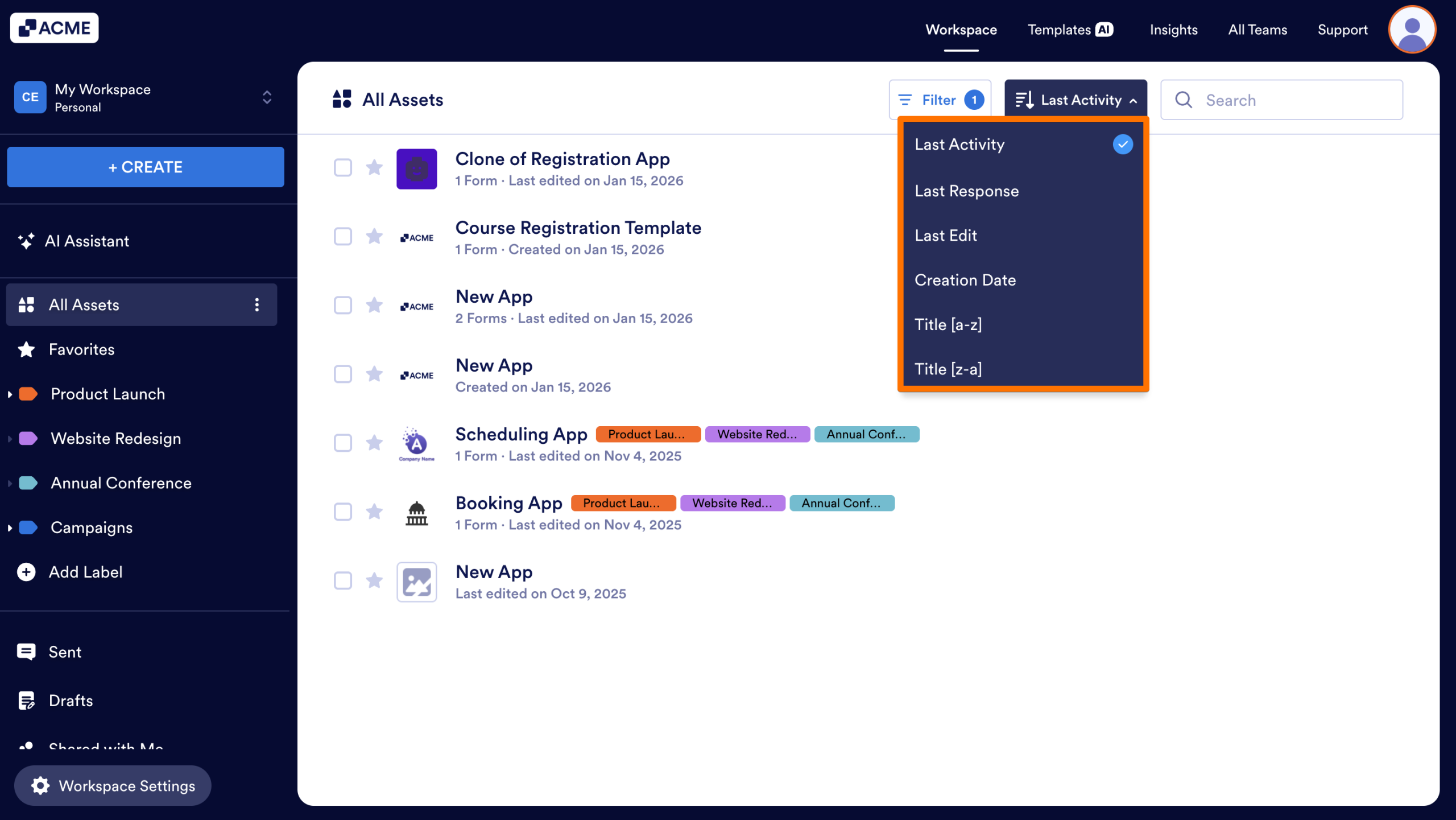
Task: Check the Course Registration Template checkbox
Action: click(x=343, y=237)
